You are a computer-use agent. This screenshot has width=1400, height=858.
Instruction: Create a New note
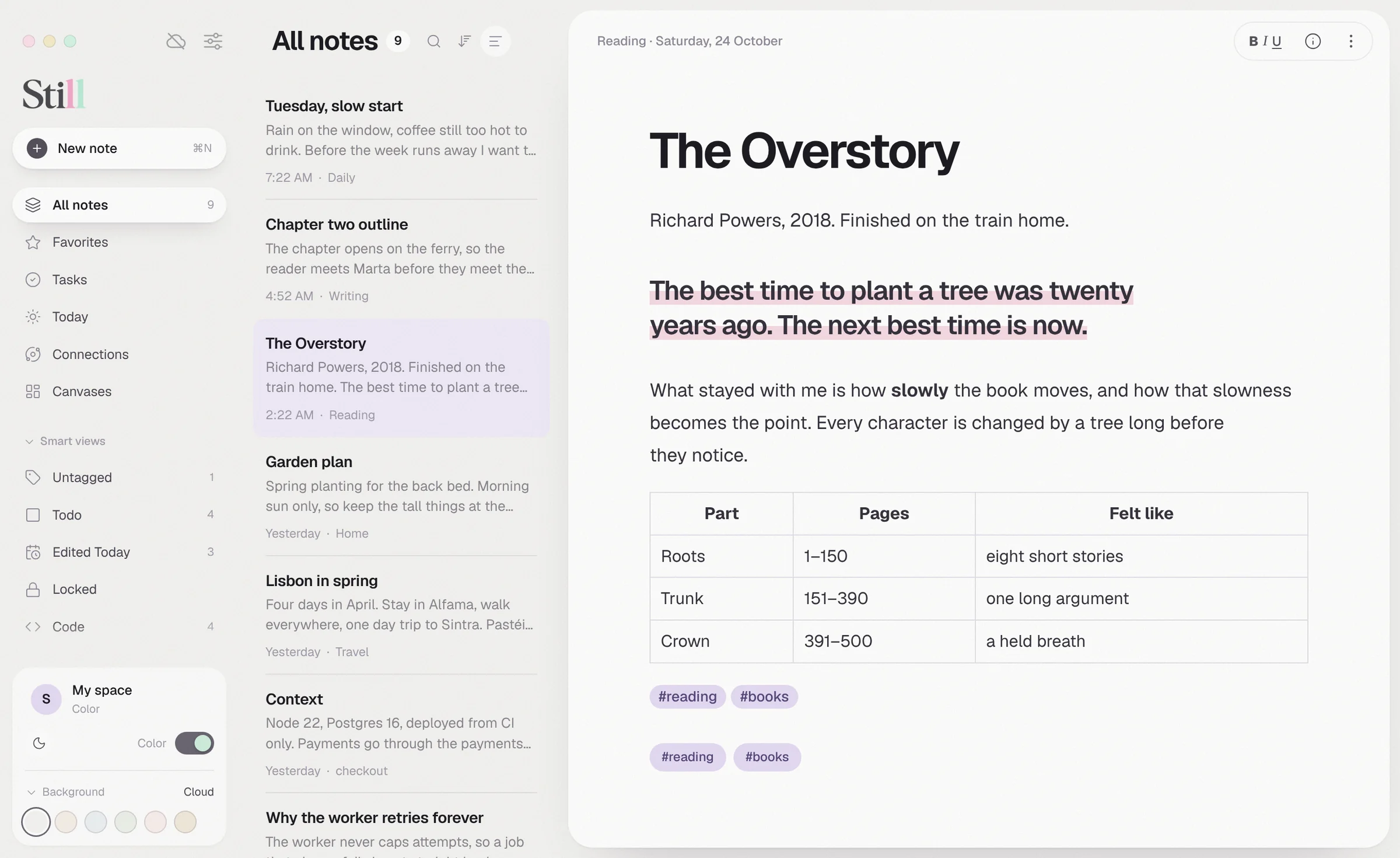pyautogui.click(x=119, y=148)
